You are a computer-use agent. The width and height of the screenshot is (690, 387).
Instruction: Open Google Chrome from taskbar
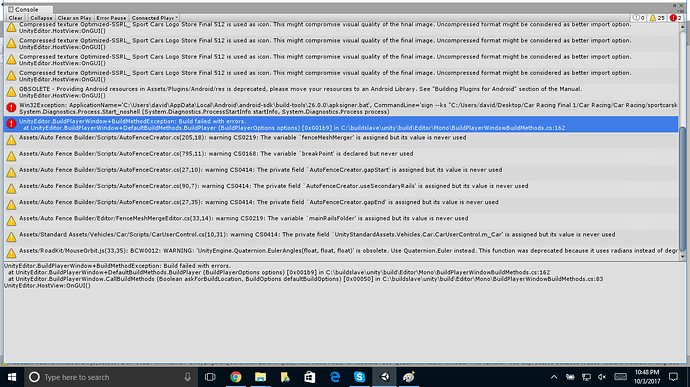click(235, 377)
